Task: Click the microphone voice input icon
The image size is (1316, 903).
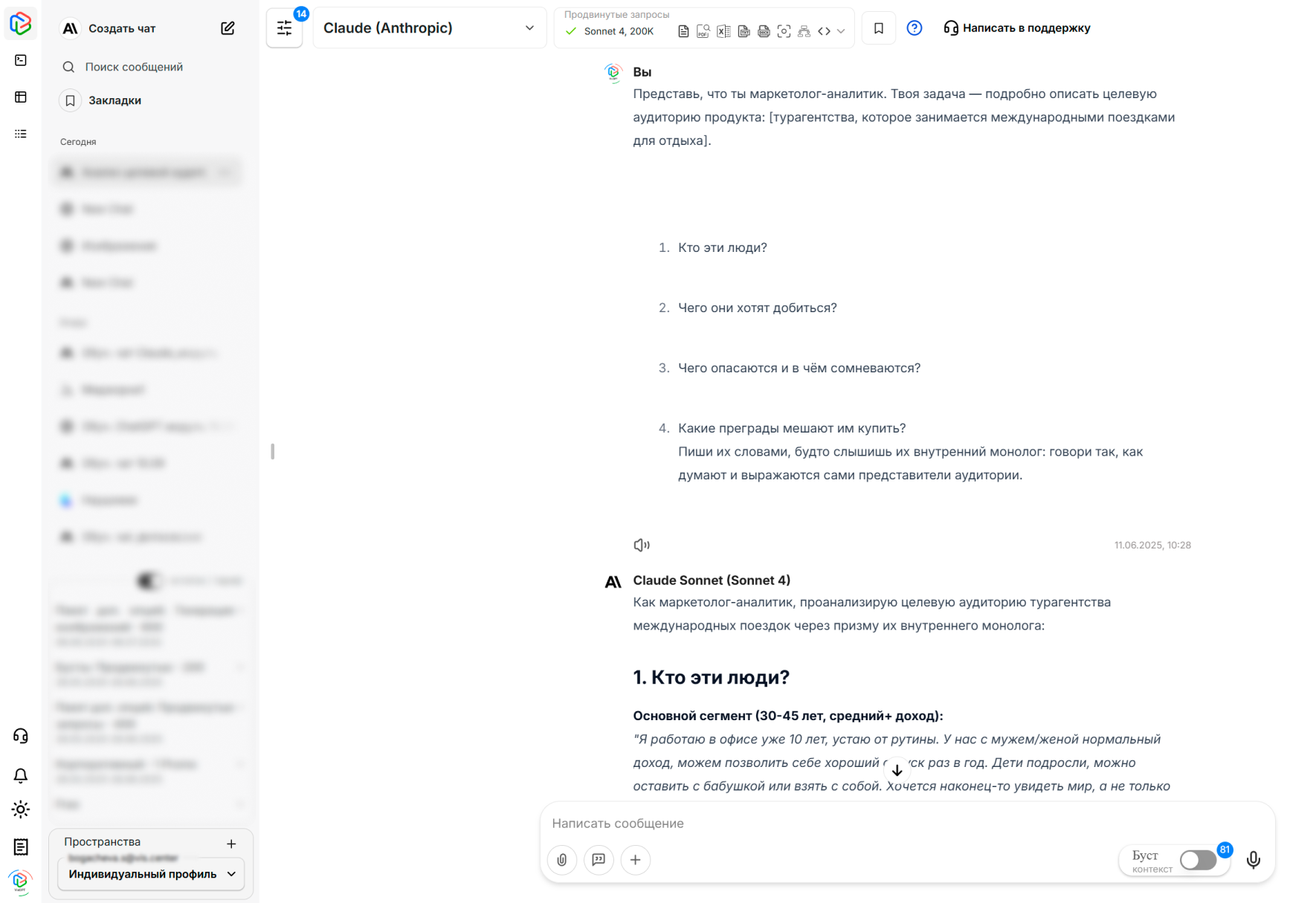Action: click(x=1254, y=860)
